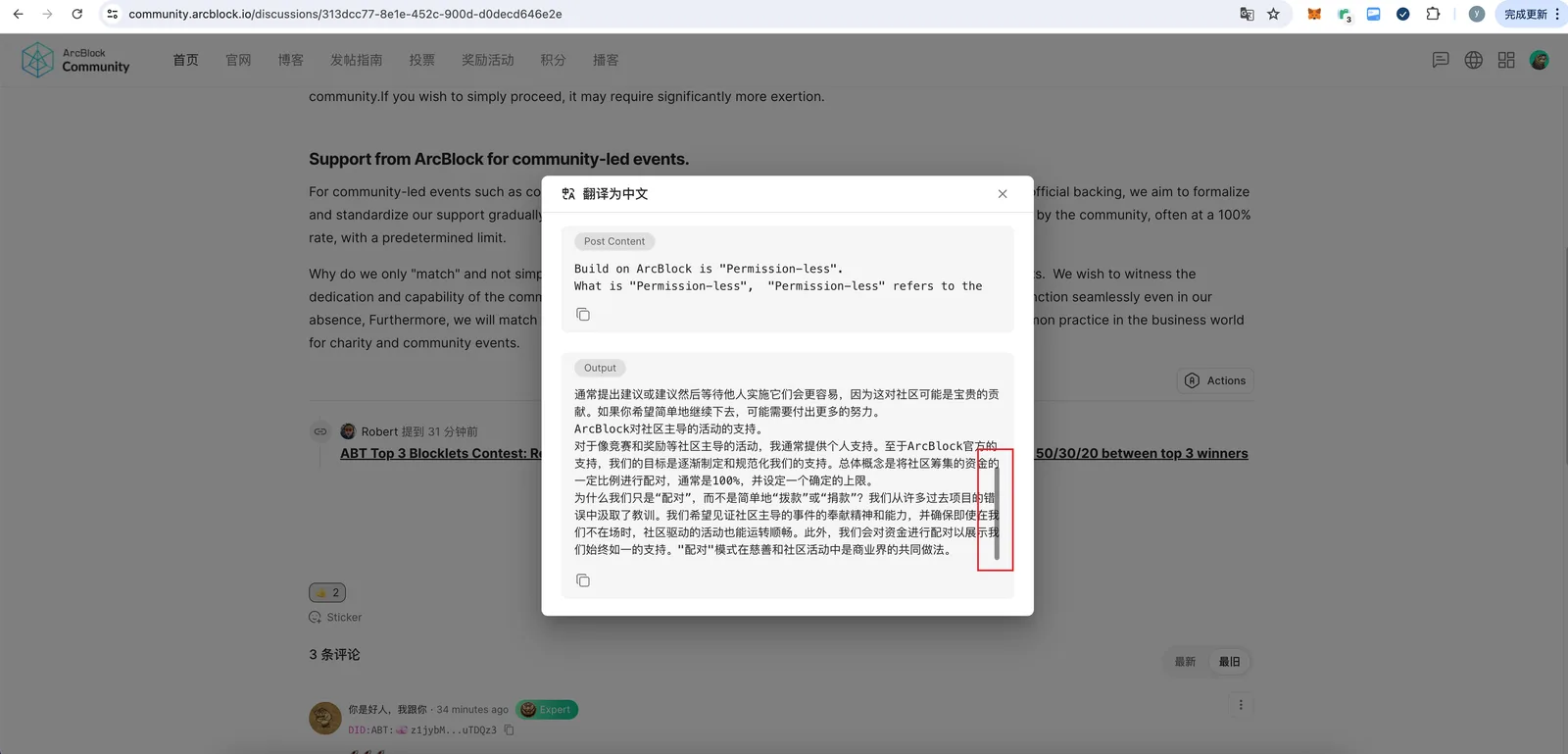1568x754 pixels.
Task: Bookmark this page with the star
Action: (1273, 14)
